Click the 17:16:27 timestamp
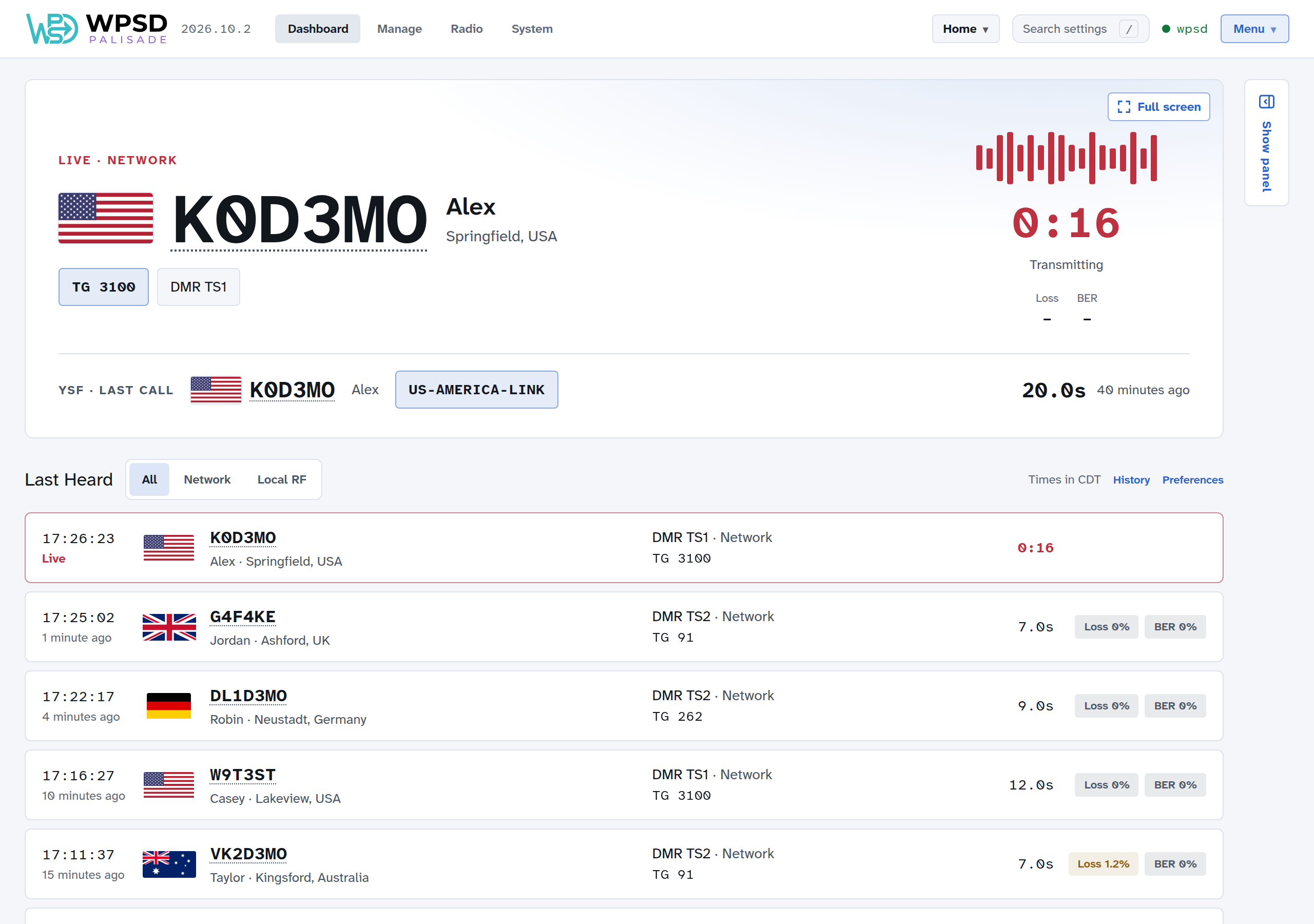1314x924 pixels. pyautogui.click(x=79, y=776)
